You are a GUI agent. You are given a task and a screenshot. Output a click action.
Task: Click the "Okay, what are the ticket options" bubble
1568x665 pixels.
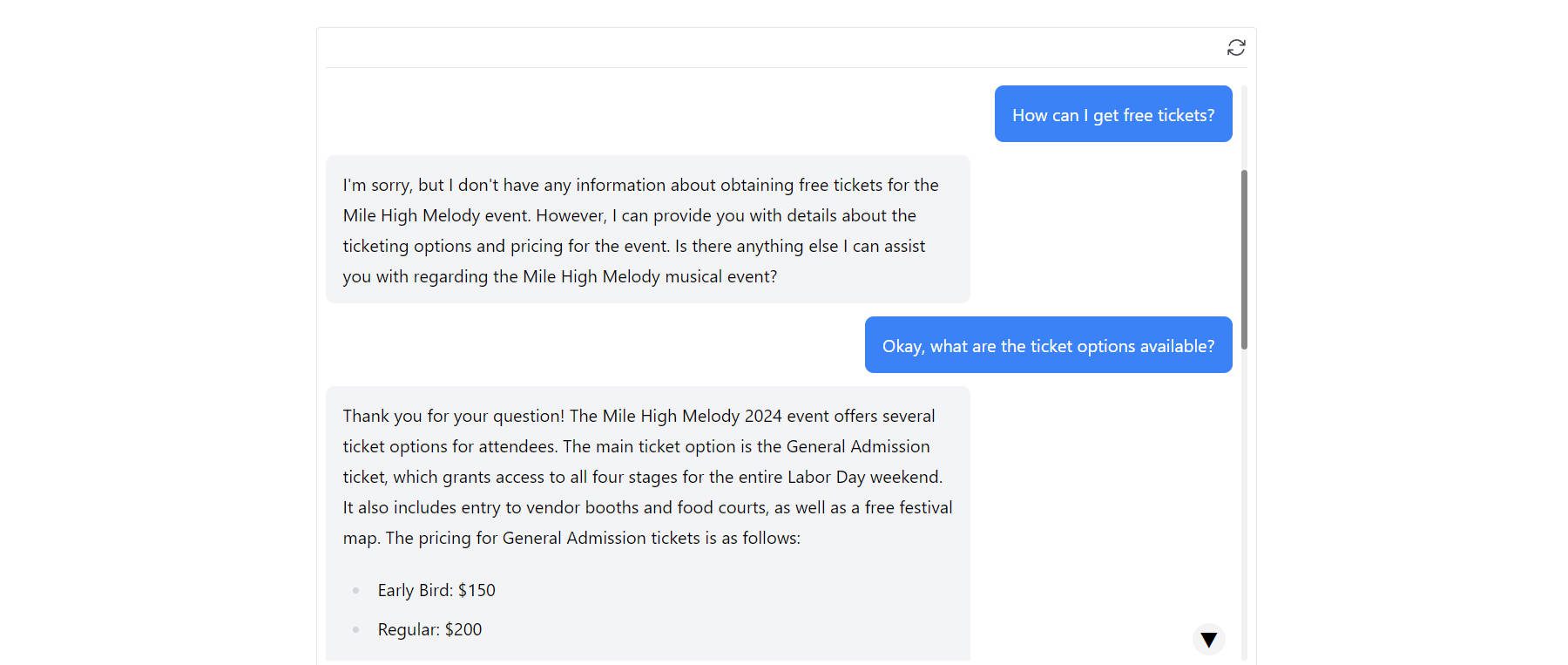click(x=1047, y=345)
